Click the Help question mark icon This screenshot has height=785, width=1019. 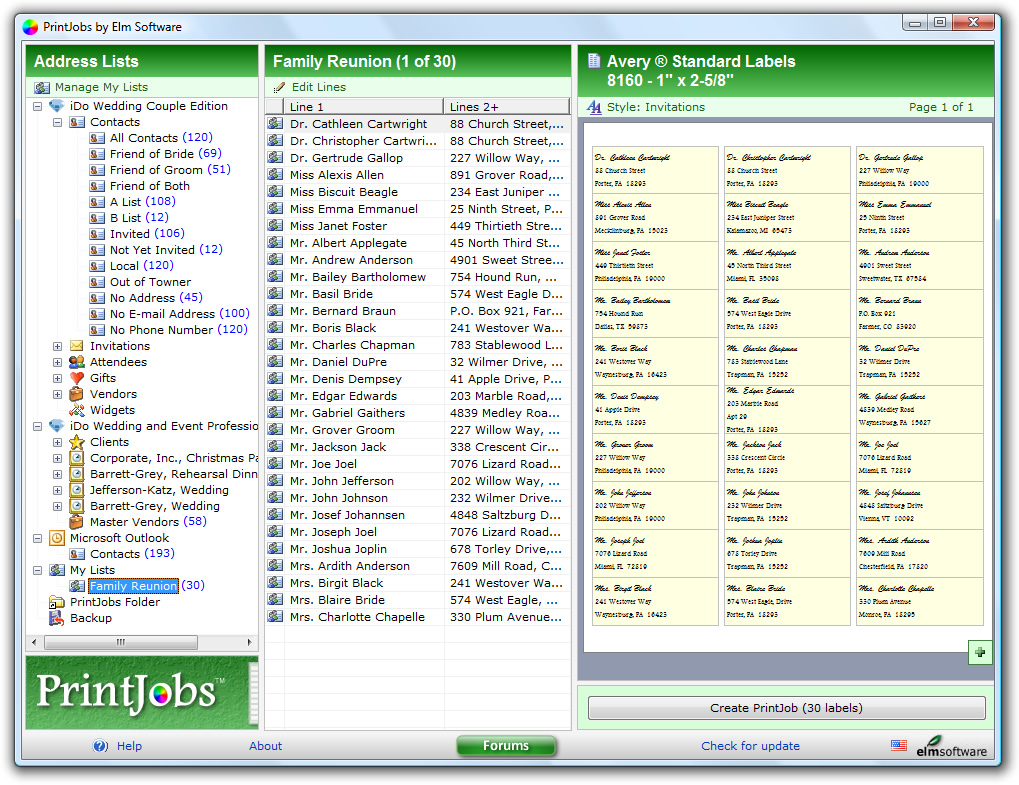pyautogui.click(x=100, y=746)
